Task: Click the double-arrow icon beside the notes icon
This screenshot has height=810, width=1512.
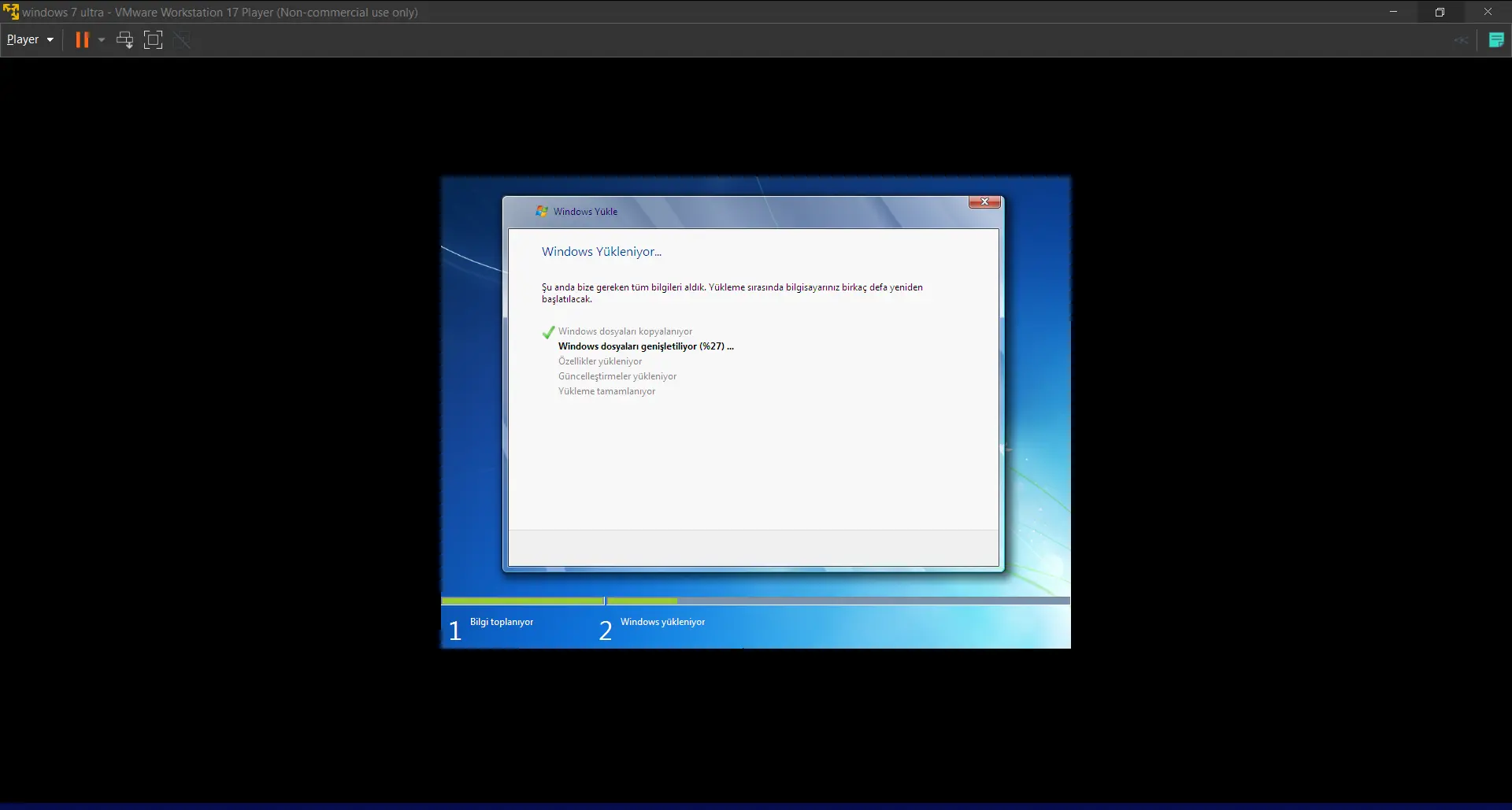Action: 1461,39
